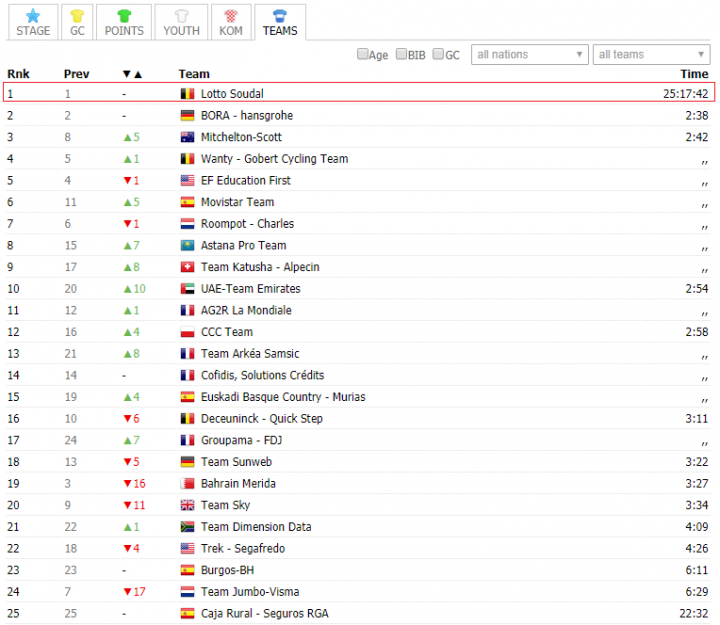
Task: Open Euskadi Basque Country - Murias link
Action: pos(283,397)
